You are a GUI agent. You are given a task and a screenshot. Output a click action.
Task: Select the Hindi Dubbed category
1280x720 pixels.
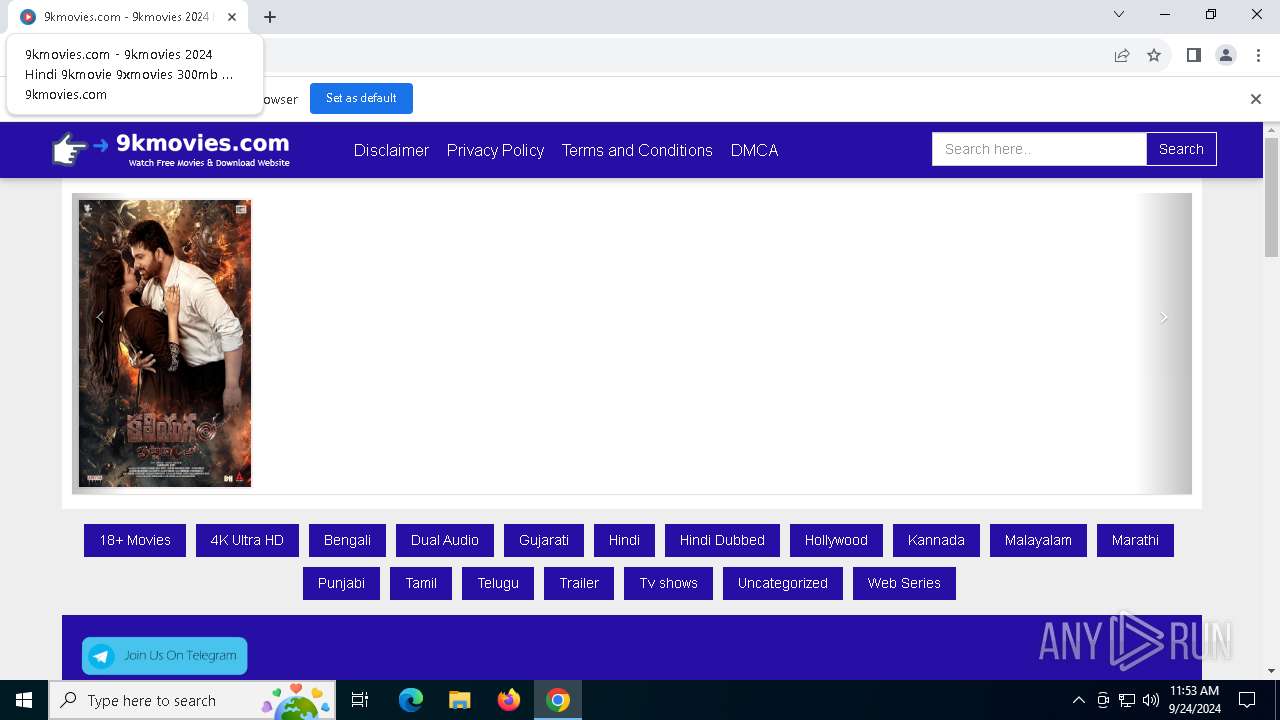[722, 540]
